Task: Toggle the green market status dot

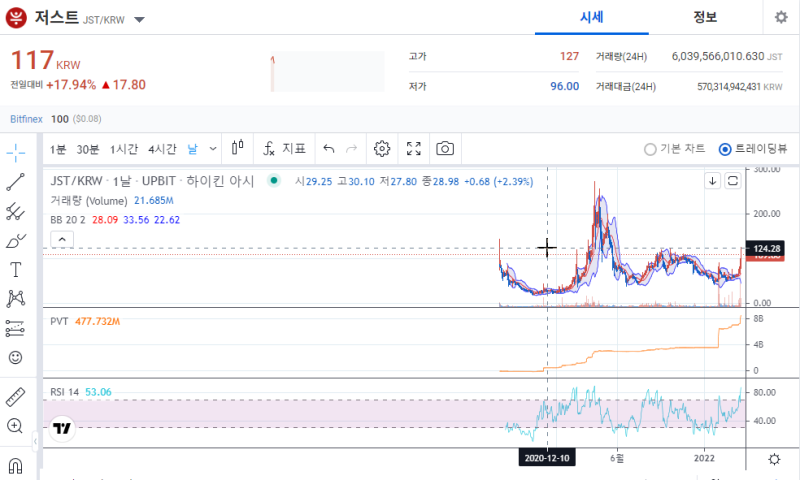Action: tap(274, 180)
